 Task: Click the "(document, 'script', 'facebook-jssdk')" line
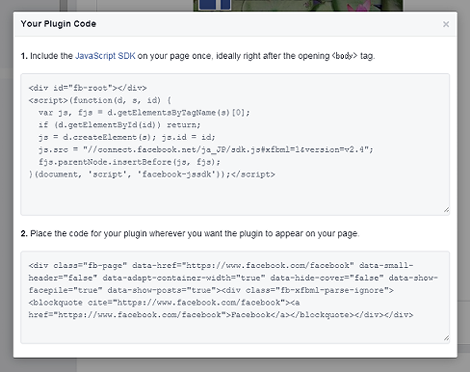[152, 174]
